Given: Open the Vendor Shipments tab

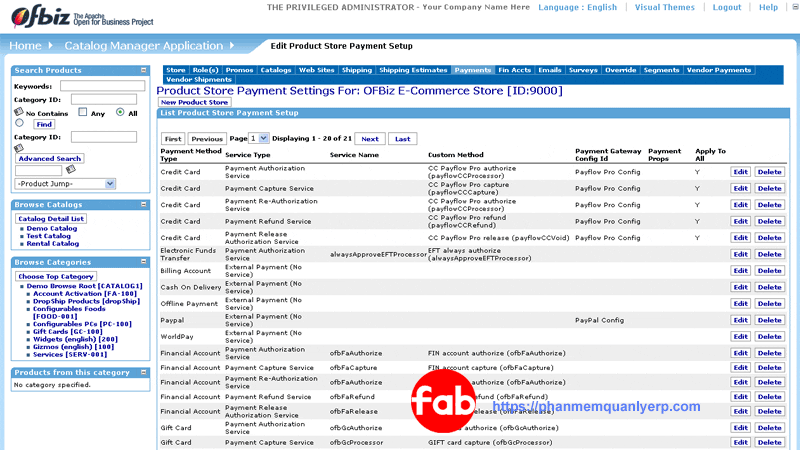Looking at the screenshot, I should (198, 80).
